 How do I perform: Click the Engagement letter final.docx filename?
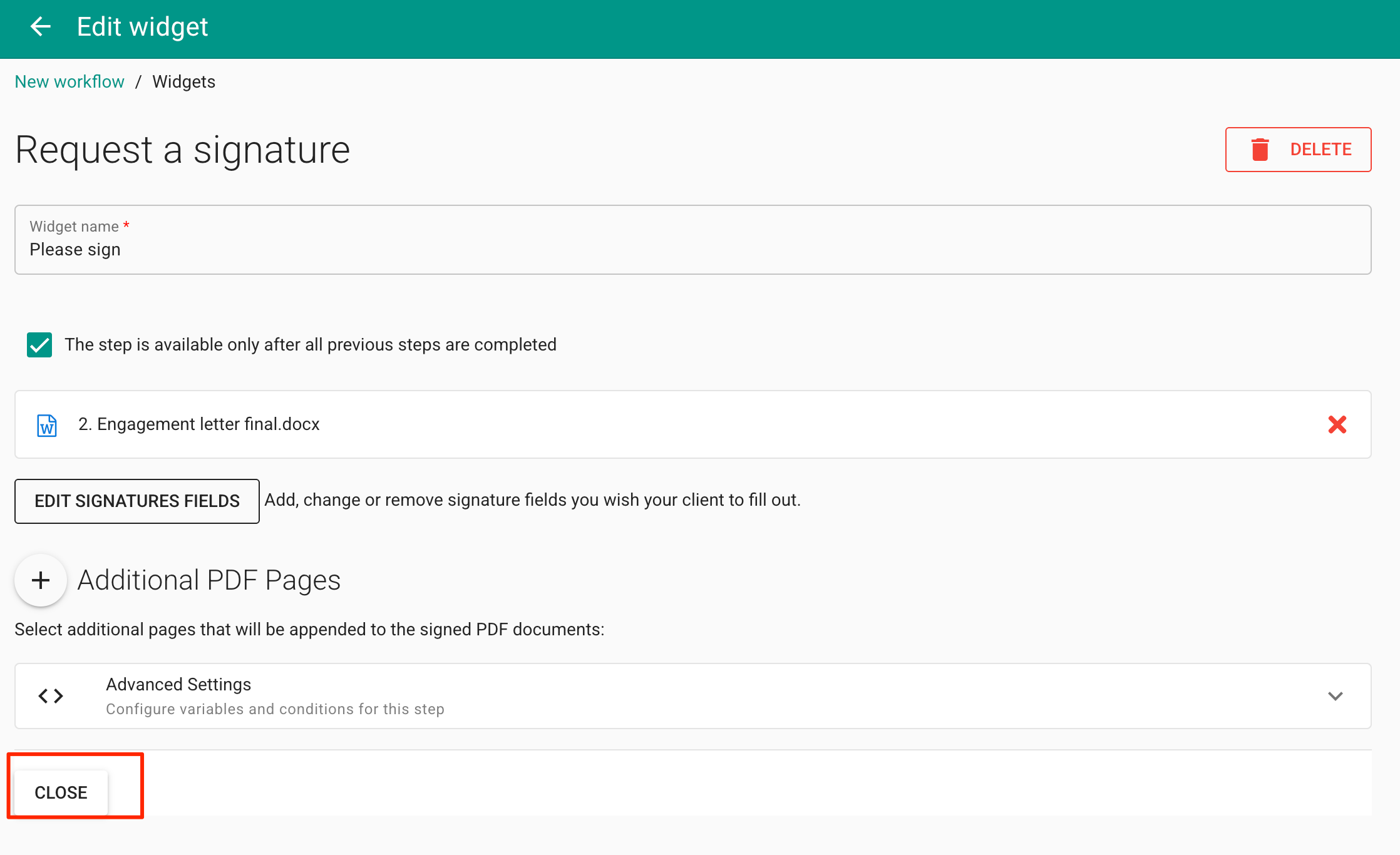[198, 424]
